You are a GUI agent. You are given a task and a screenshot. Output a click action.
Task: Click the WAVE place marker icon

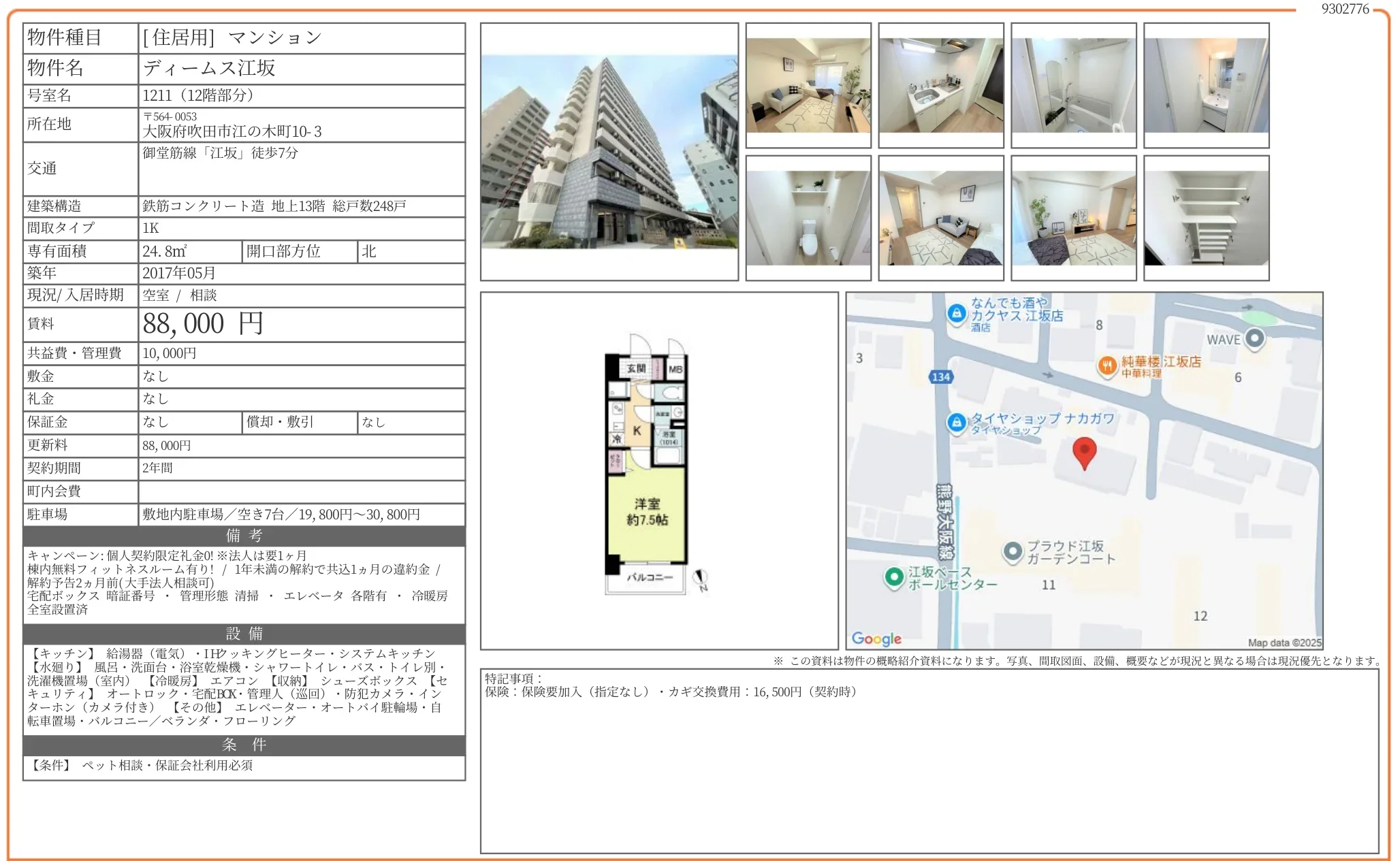1254,338
